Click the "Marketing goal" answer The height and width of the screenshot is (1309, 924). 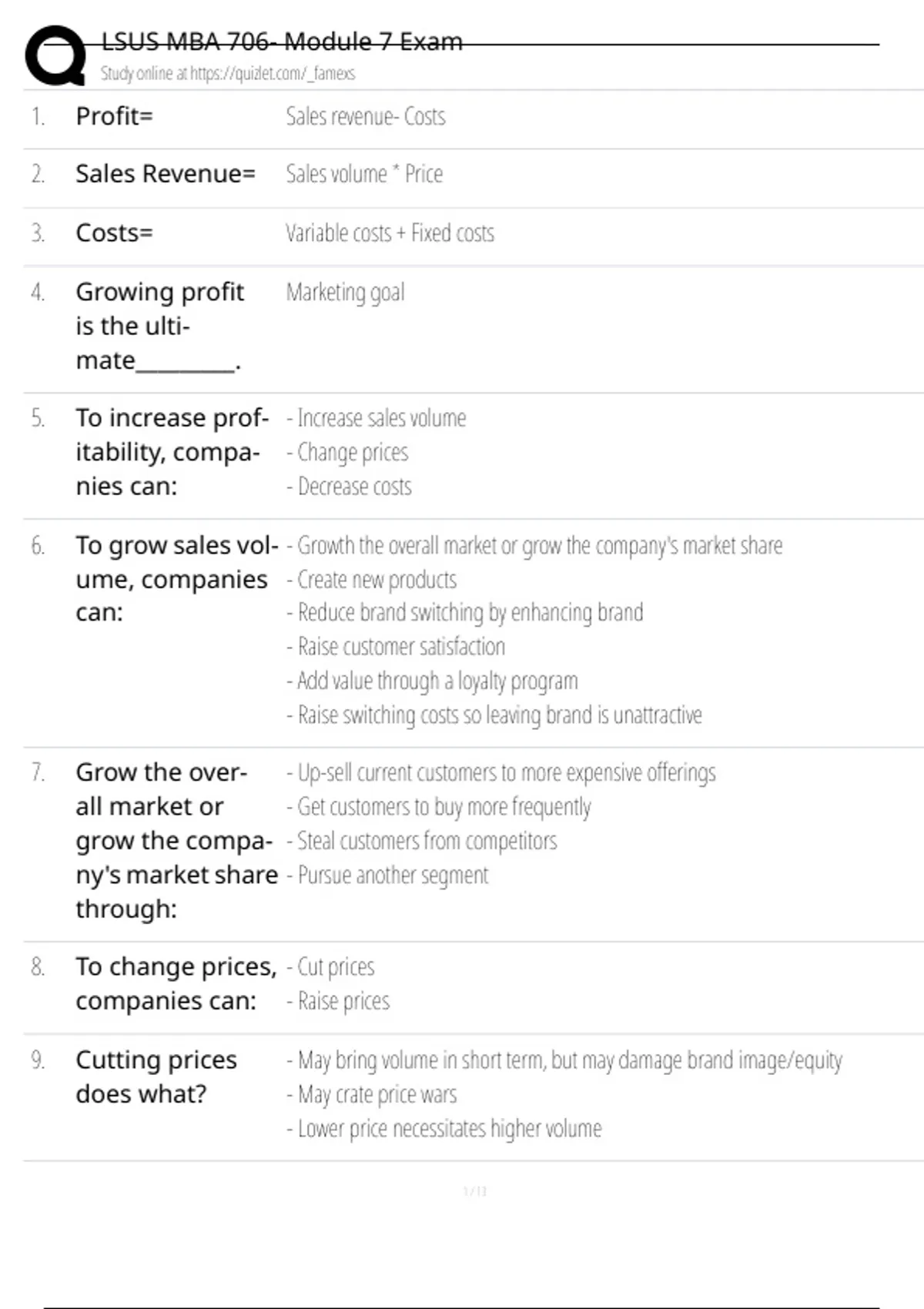pos(345,293)
